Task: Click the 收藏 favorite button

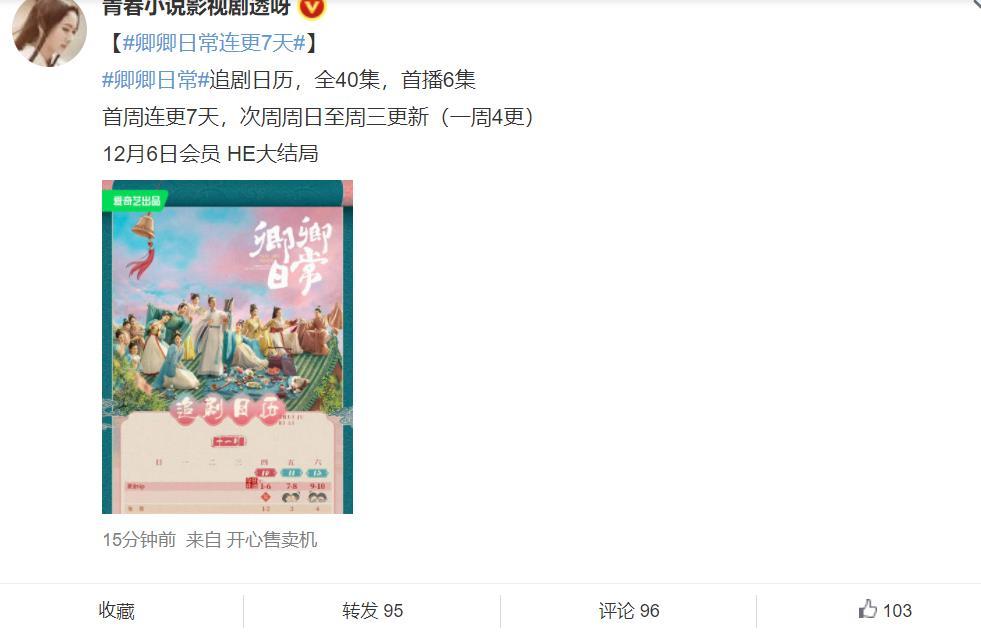Action: tap(116, 610)
